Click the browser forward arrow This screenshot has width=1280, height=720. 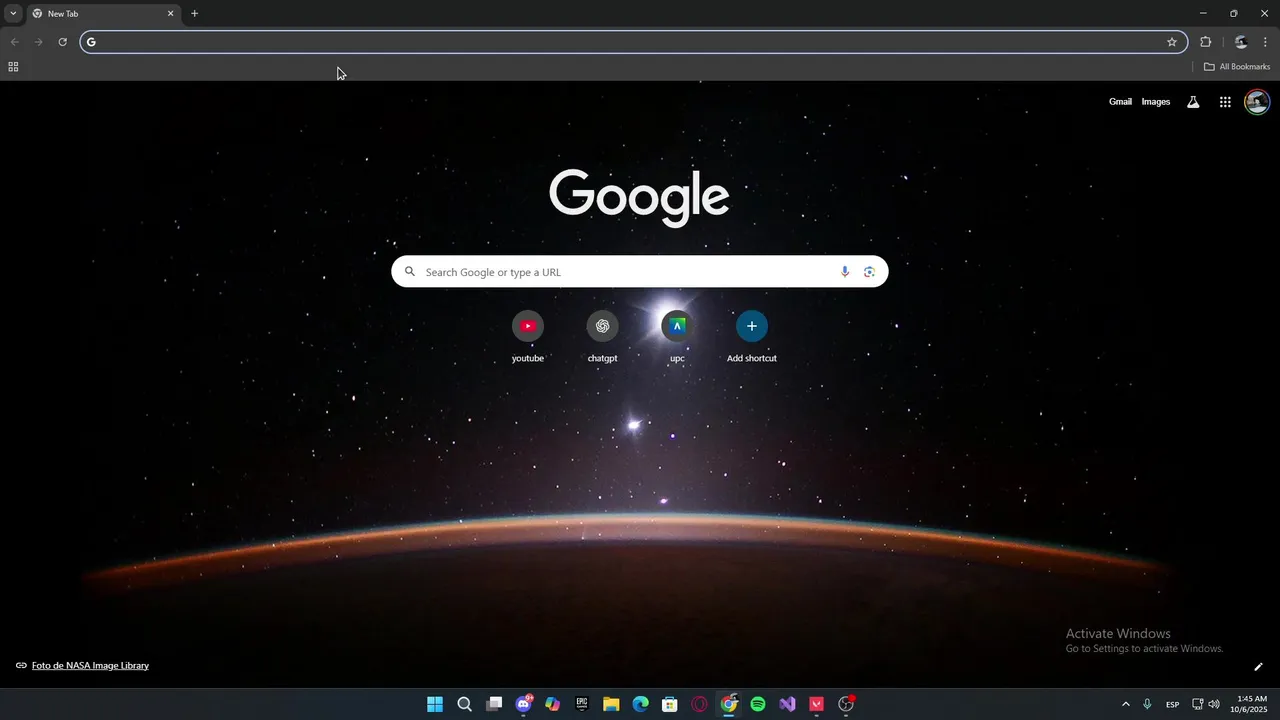[x=38, y=42]
